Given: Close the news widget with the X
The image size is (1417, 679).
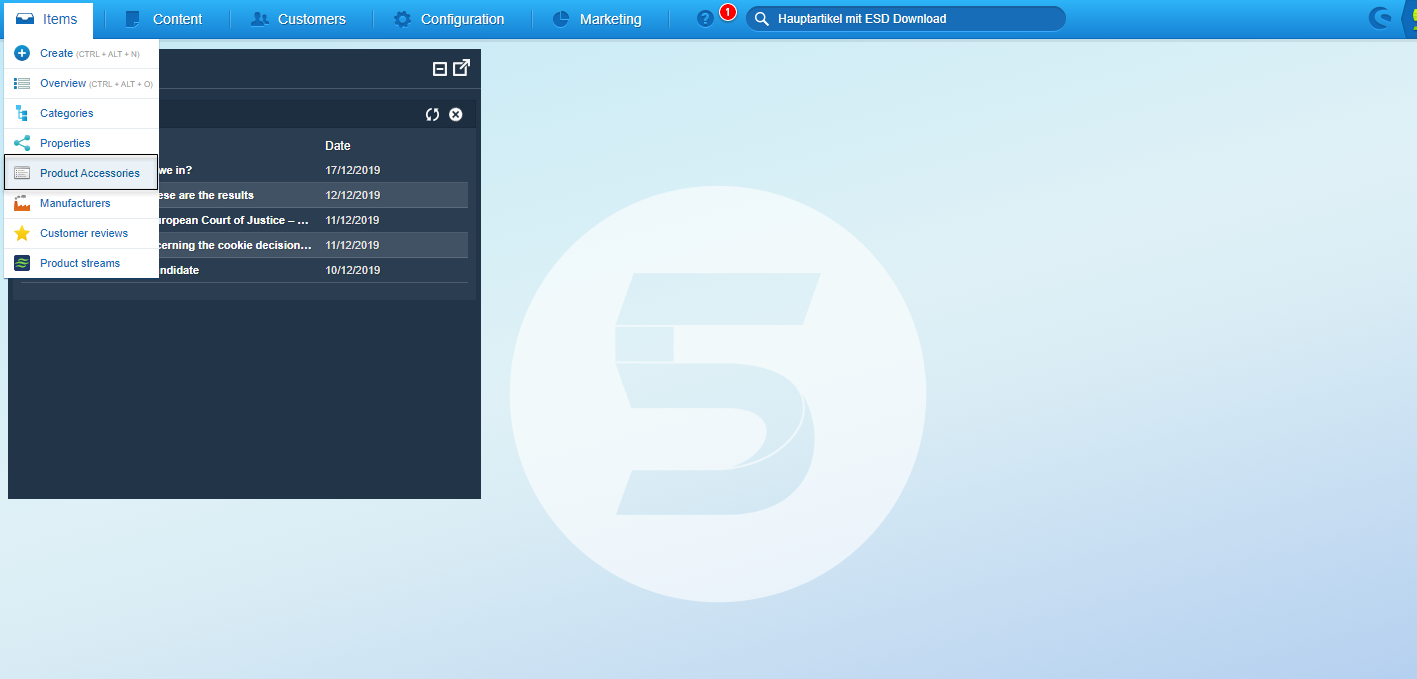Looking at the screenshot, I should [x=456, y=114].
